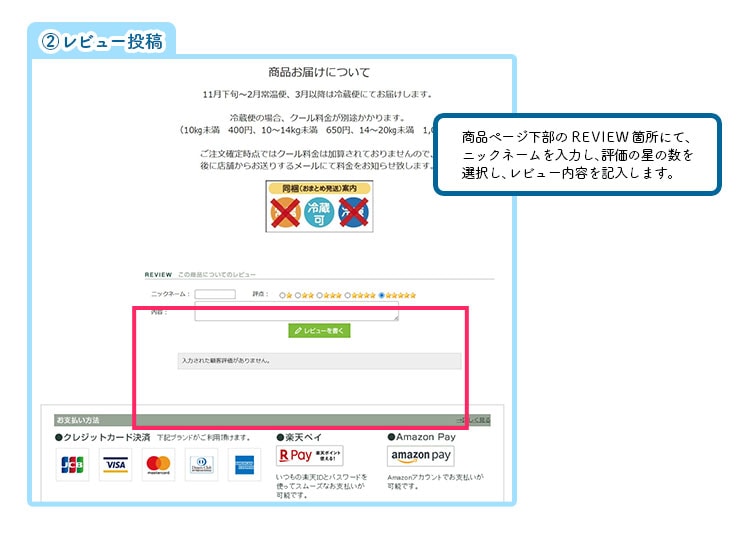The image size is (740, 533).
Task: Click the 同梱(おまとめ発送)案内 banner heading
Action: click(318, 188)
